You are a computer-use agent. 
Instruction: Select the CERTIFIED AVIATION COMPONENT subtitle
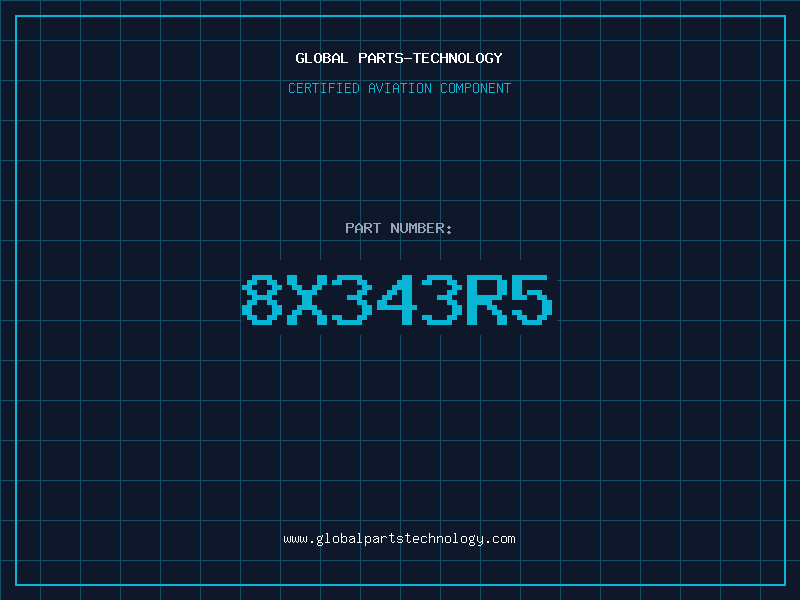pyautogui.click(x=399, y=88)
